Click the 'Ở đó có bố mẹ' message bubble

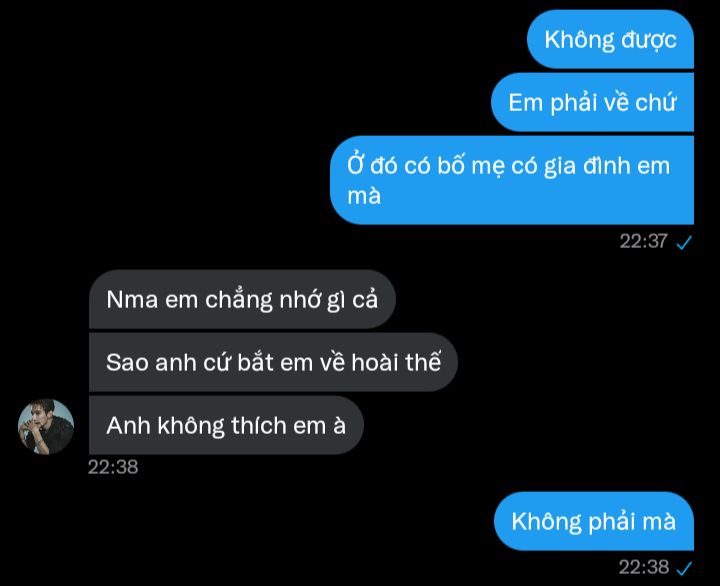(x=512, y=180)
